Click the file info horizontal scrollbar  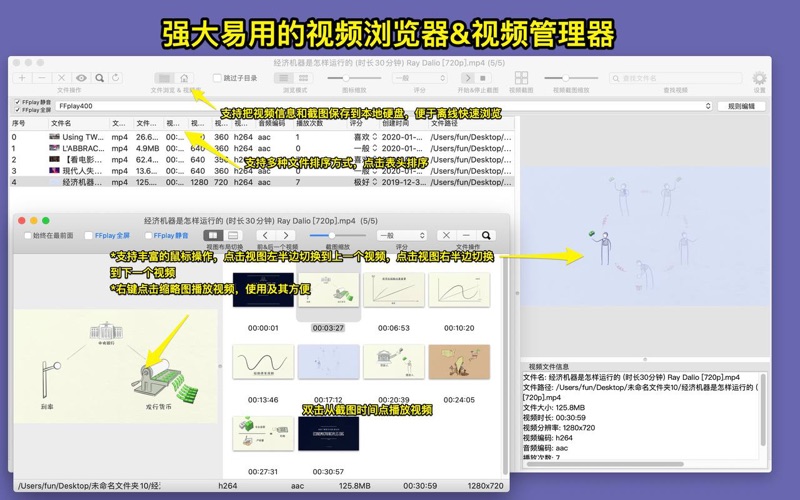click(604, 464)
